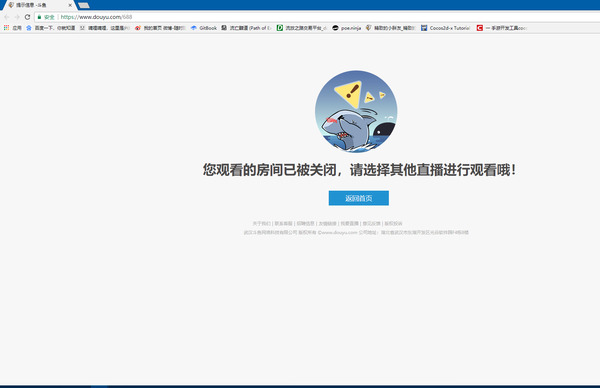Click the 安全 secure label in address bar
The width and height of the screenshot is (600, 388).
pos(49,17)
